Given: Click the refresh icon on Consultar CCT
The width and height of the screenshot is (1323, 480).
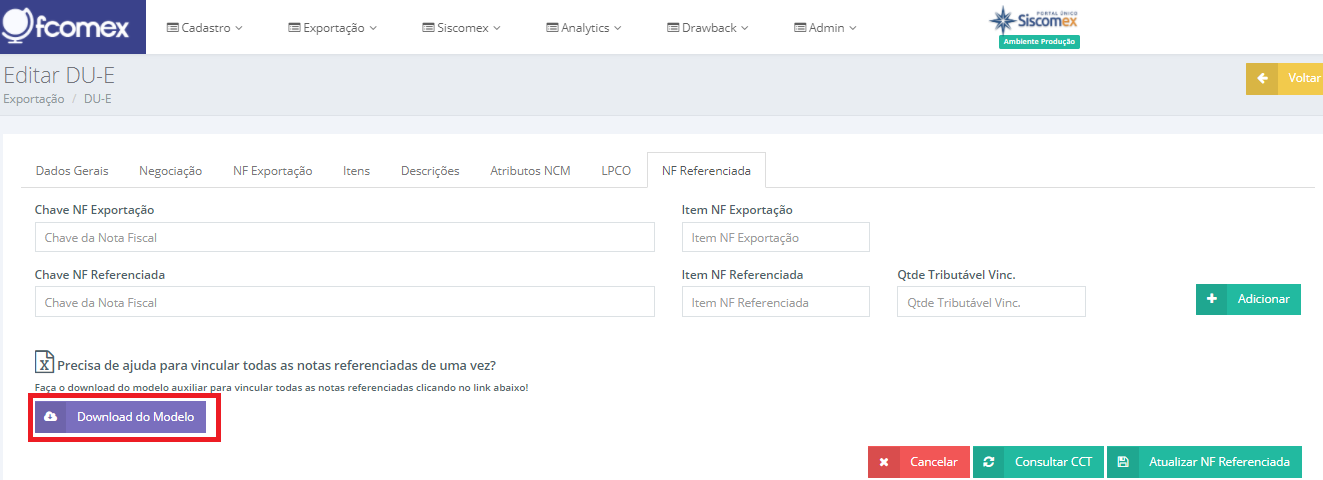Looking at the screenshot, I should [989, 462].
